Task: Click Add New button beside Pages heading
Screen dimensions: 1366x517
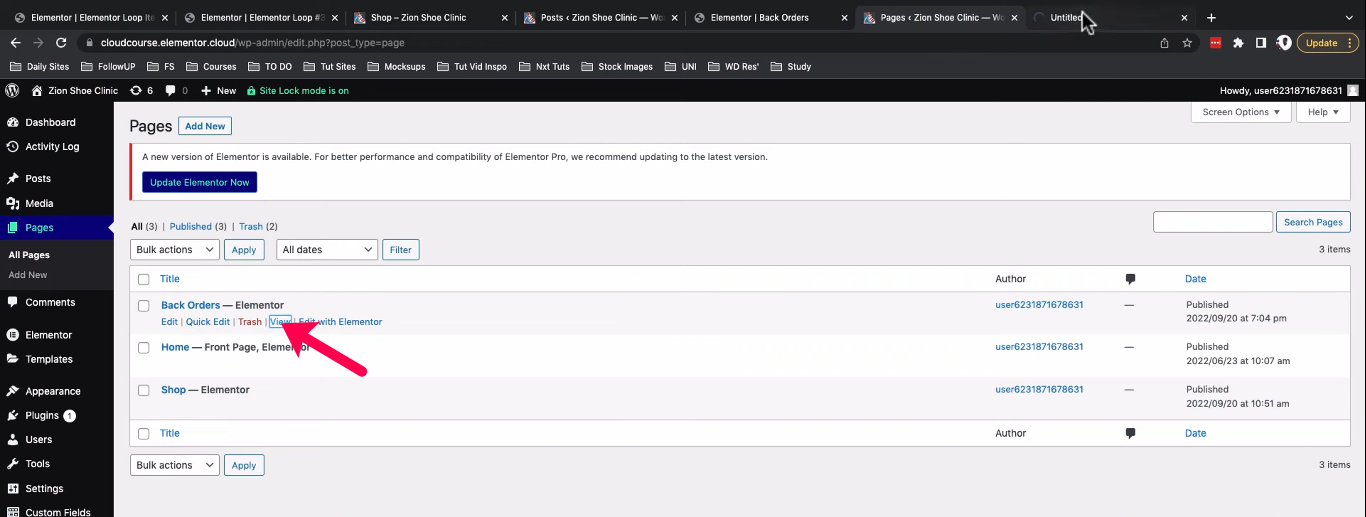Action: coord(205,126)
